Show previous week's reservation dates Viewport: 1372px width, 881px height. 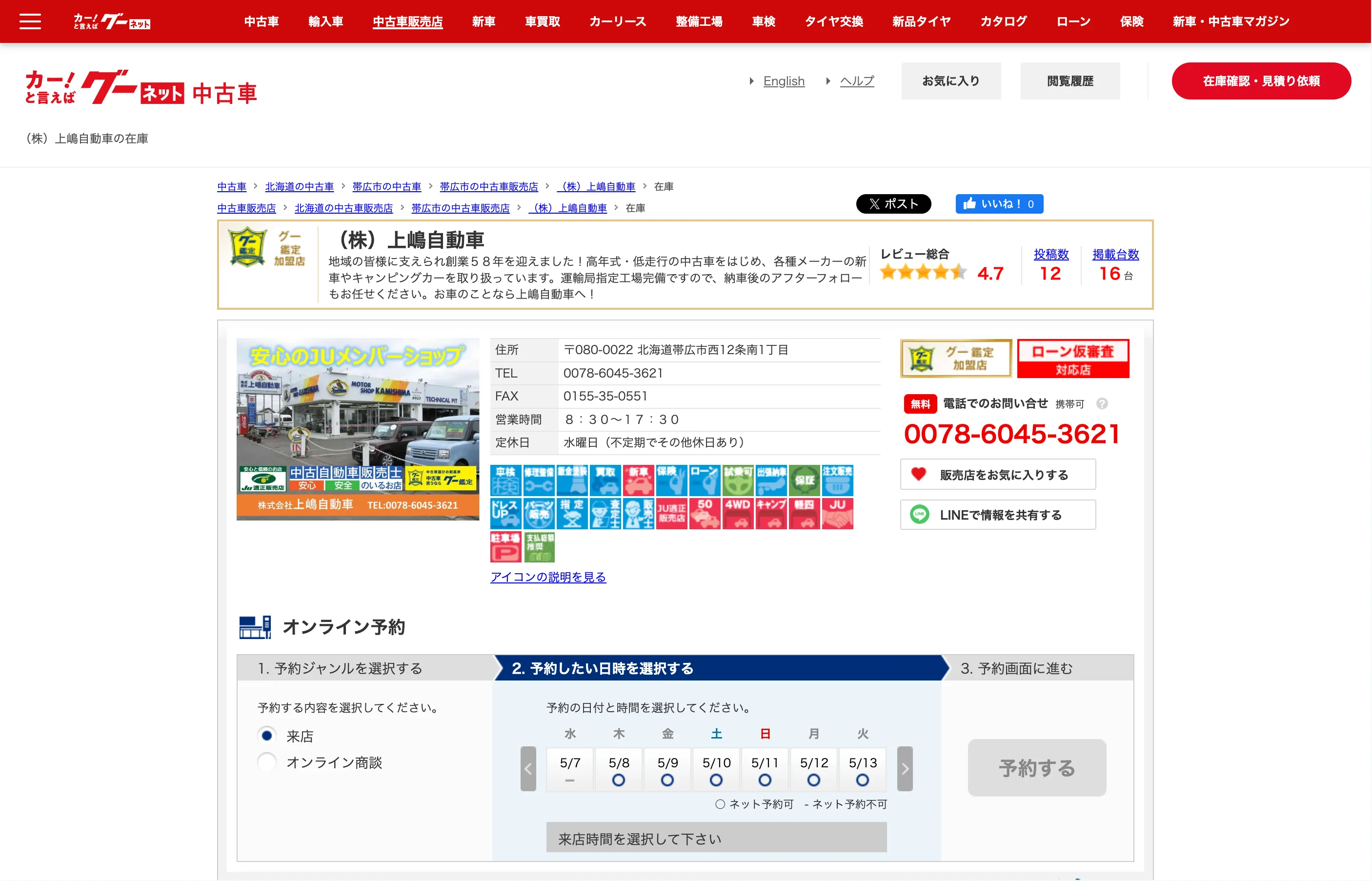[527, 768]
